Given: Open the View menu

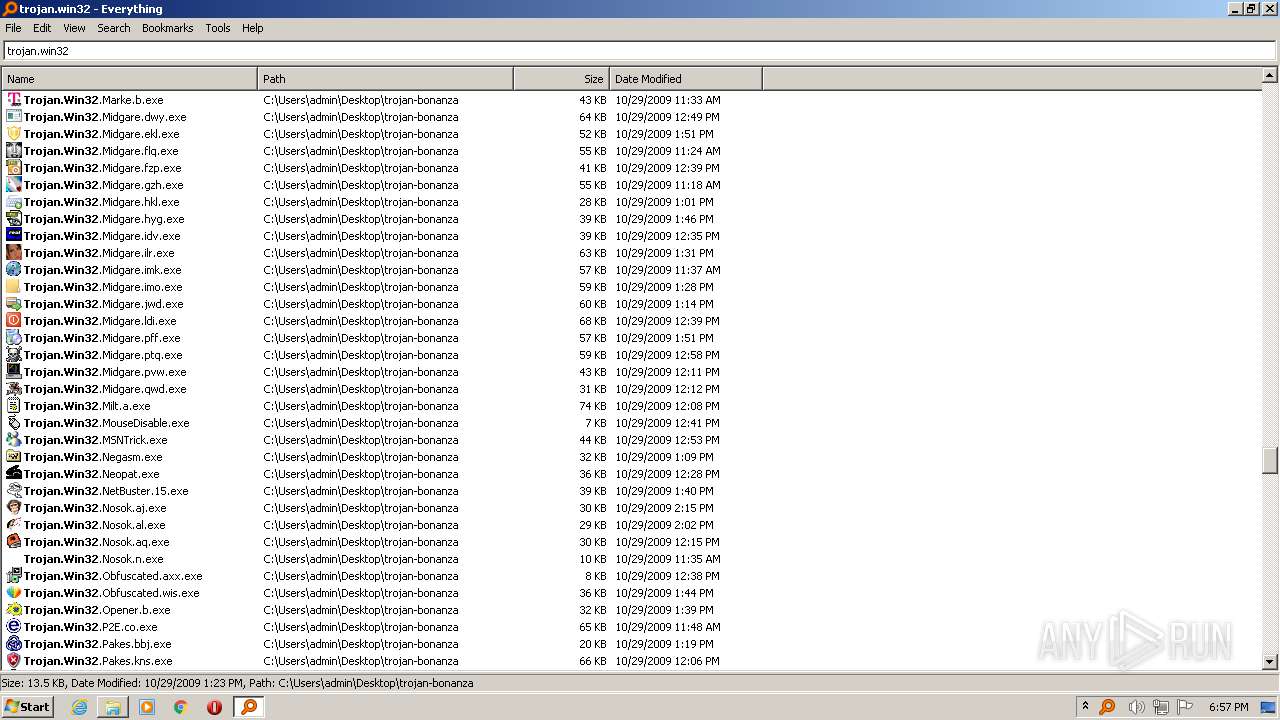Looking at the screenshot, I should (x=74, y=28).
